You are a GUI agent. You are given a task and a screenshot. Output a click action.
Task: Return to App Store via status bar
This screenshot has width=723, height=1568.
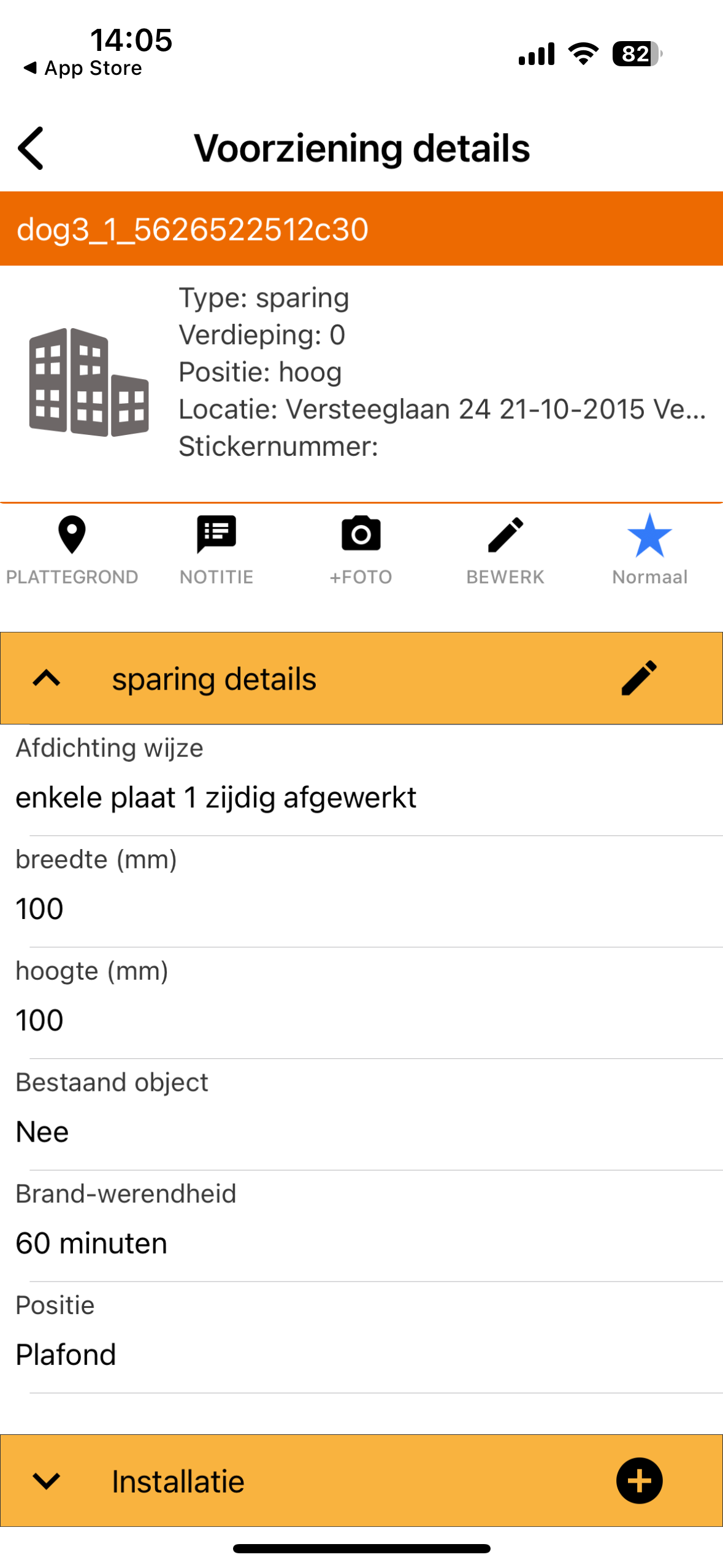click(x=83, y=68)
